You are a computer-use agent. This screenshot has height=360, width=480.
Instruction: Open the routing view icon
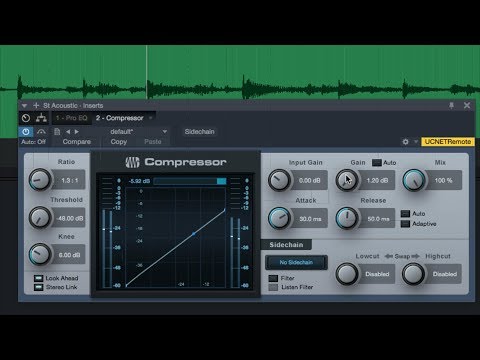click(41, 118)
